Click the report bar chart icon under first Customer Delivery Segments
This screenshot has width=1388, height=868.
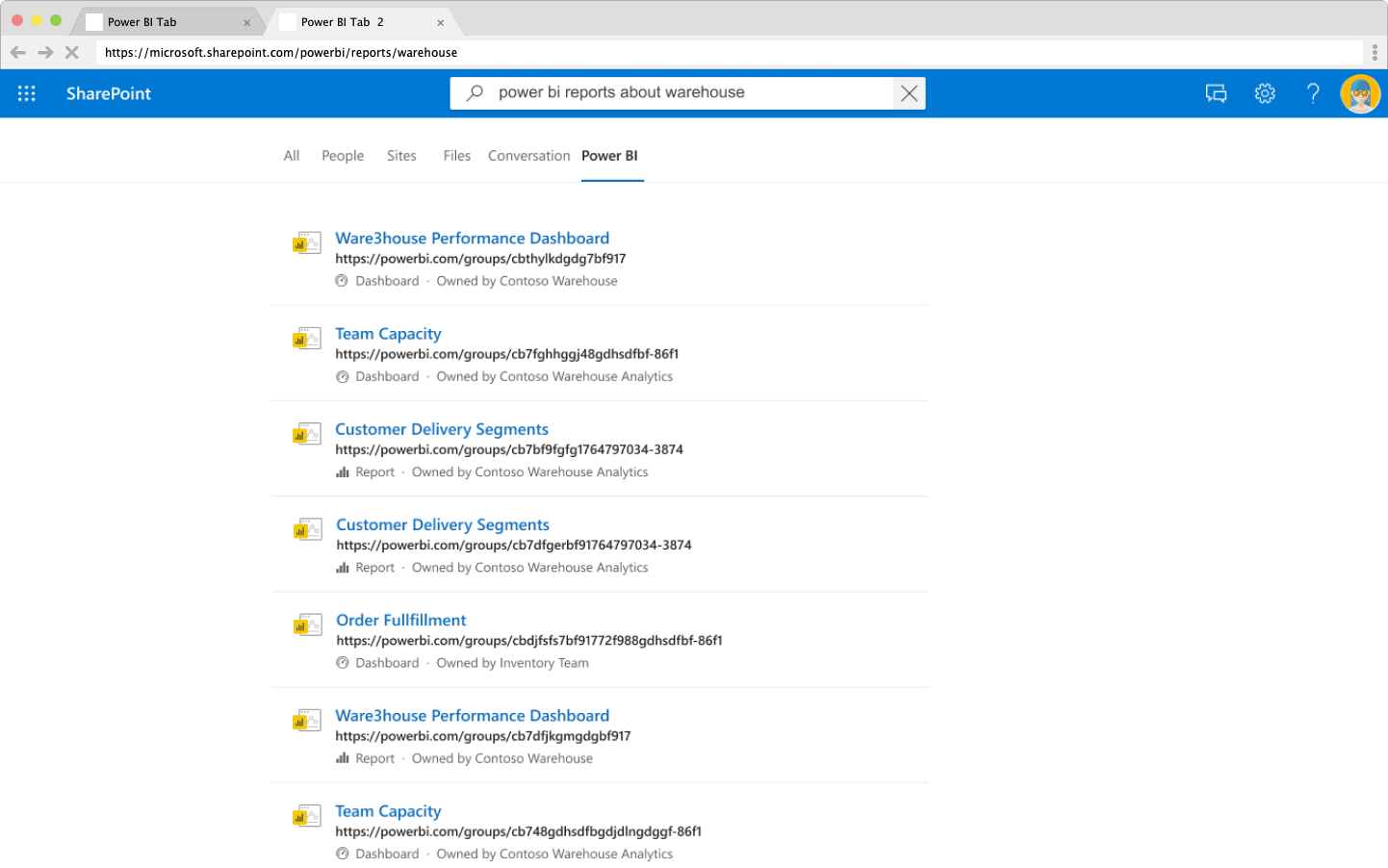(x=342, y=472)
